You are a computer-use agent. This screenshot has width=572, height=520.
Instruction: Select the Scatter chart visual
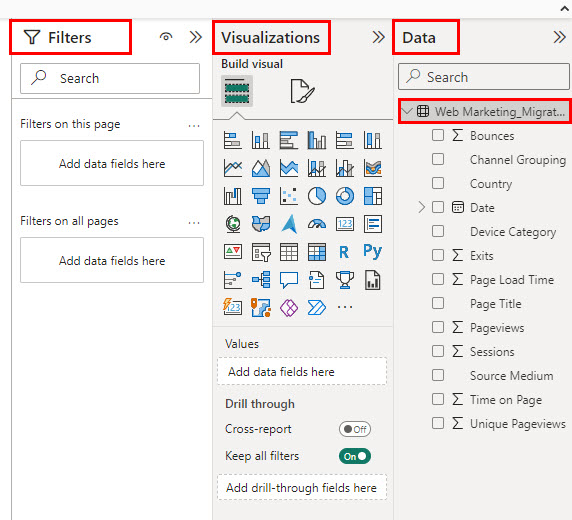(x=289, y=196)
